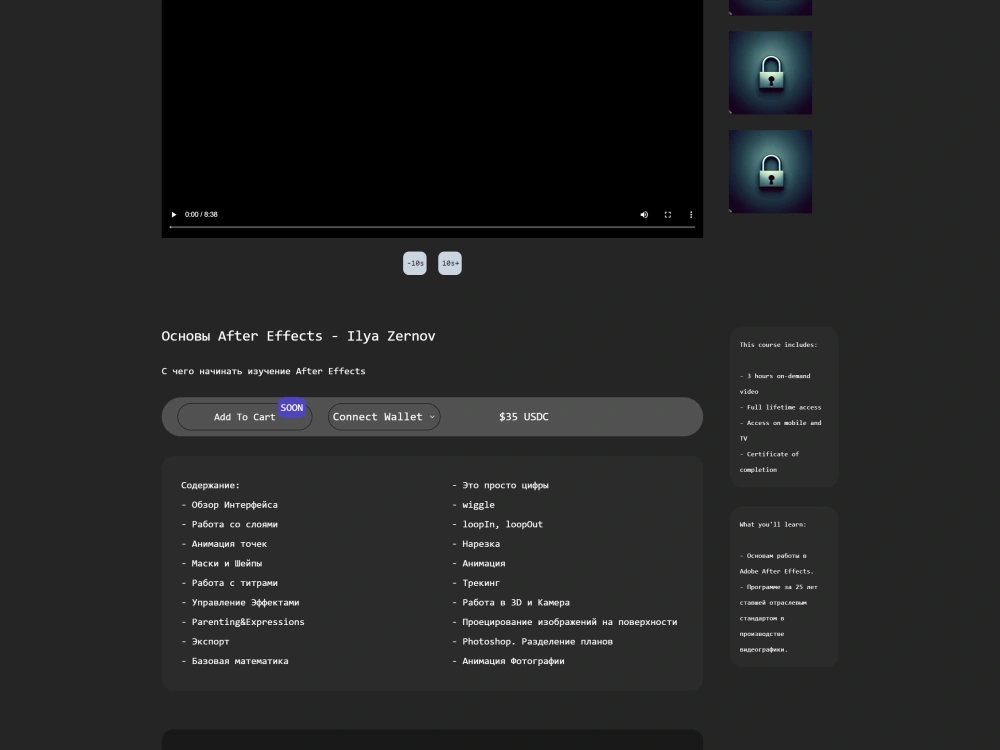Image resolution: width=1000 pixels, height=750 pixels.
Task: Click the Работа со слоями item
Action: (230, 524)
